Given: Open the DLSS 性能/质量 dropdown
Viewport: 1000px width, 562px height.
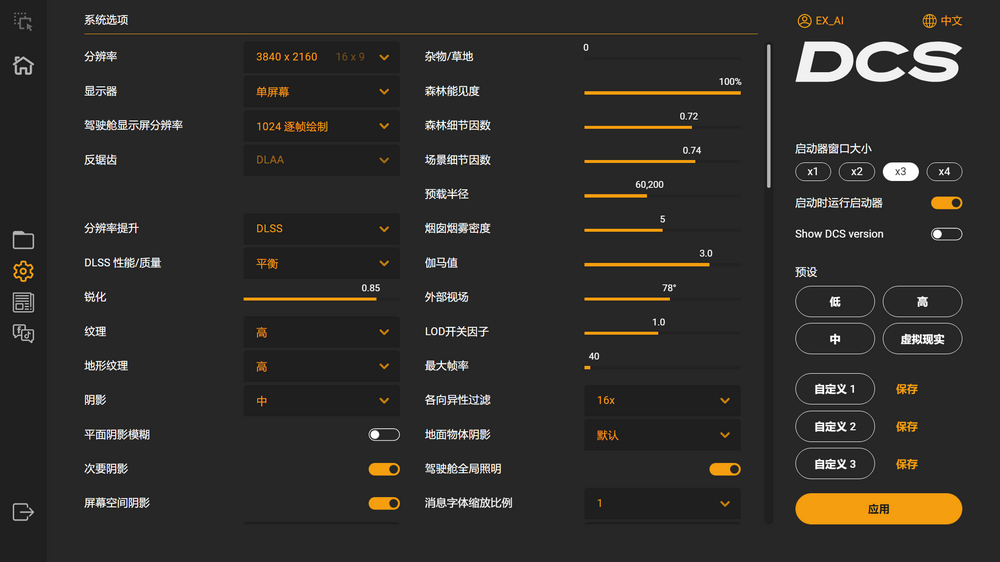Looking at the screenshot, I should (321, 263).
